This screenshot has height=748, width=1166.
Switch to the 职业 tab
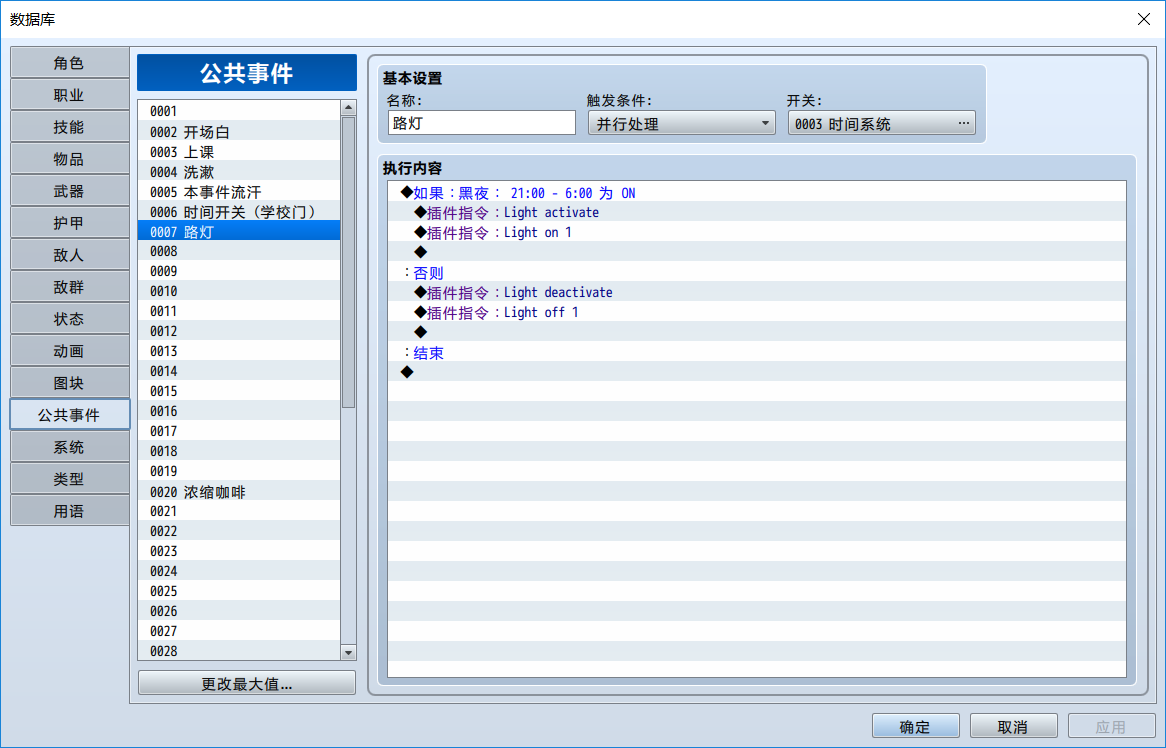[x=69, y=95]
